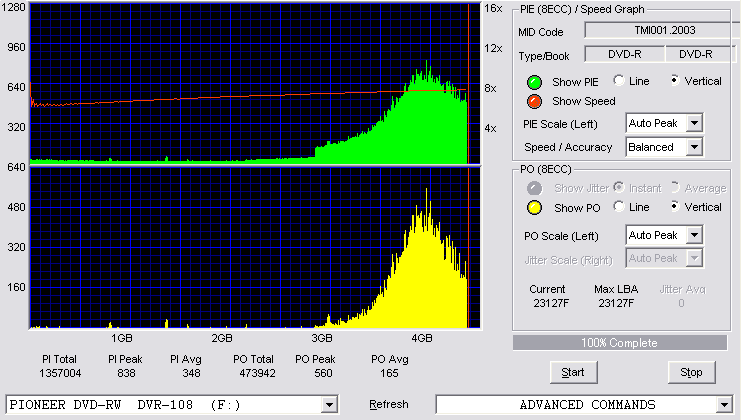Select Line mode for PIE graph
This screenshot has height=420, width=742.
619,80
